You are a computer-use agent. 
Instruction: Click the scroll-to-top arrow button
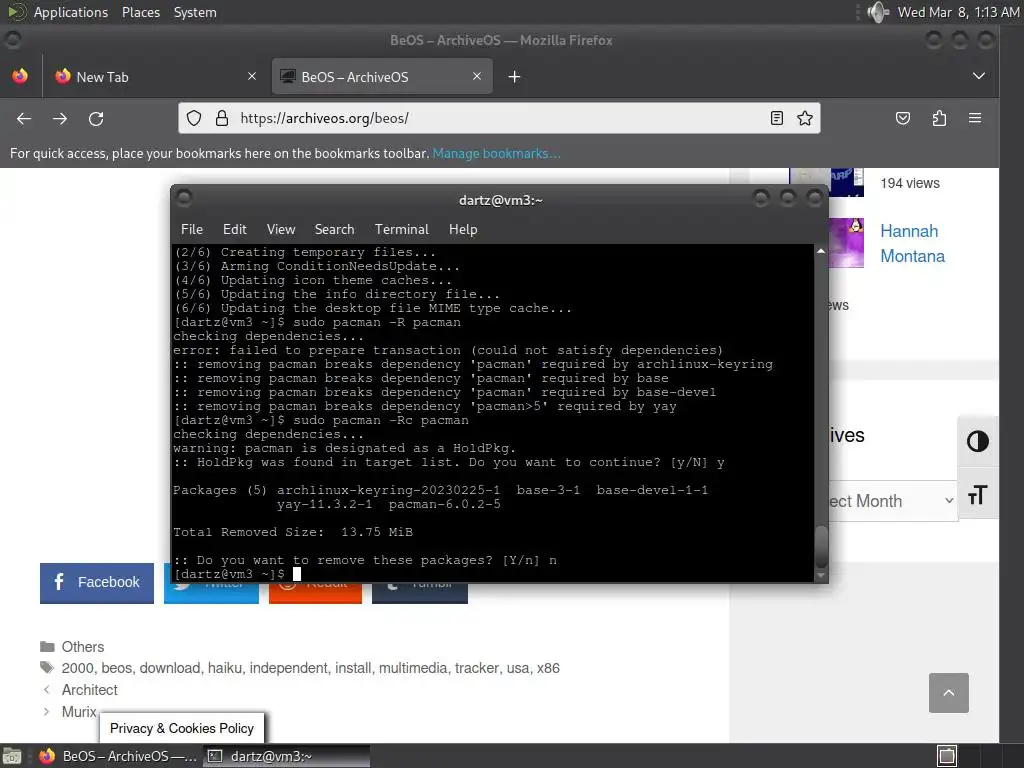point(949,693)
